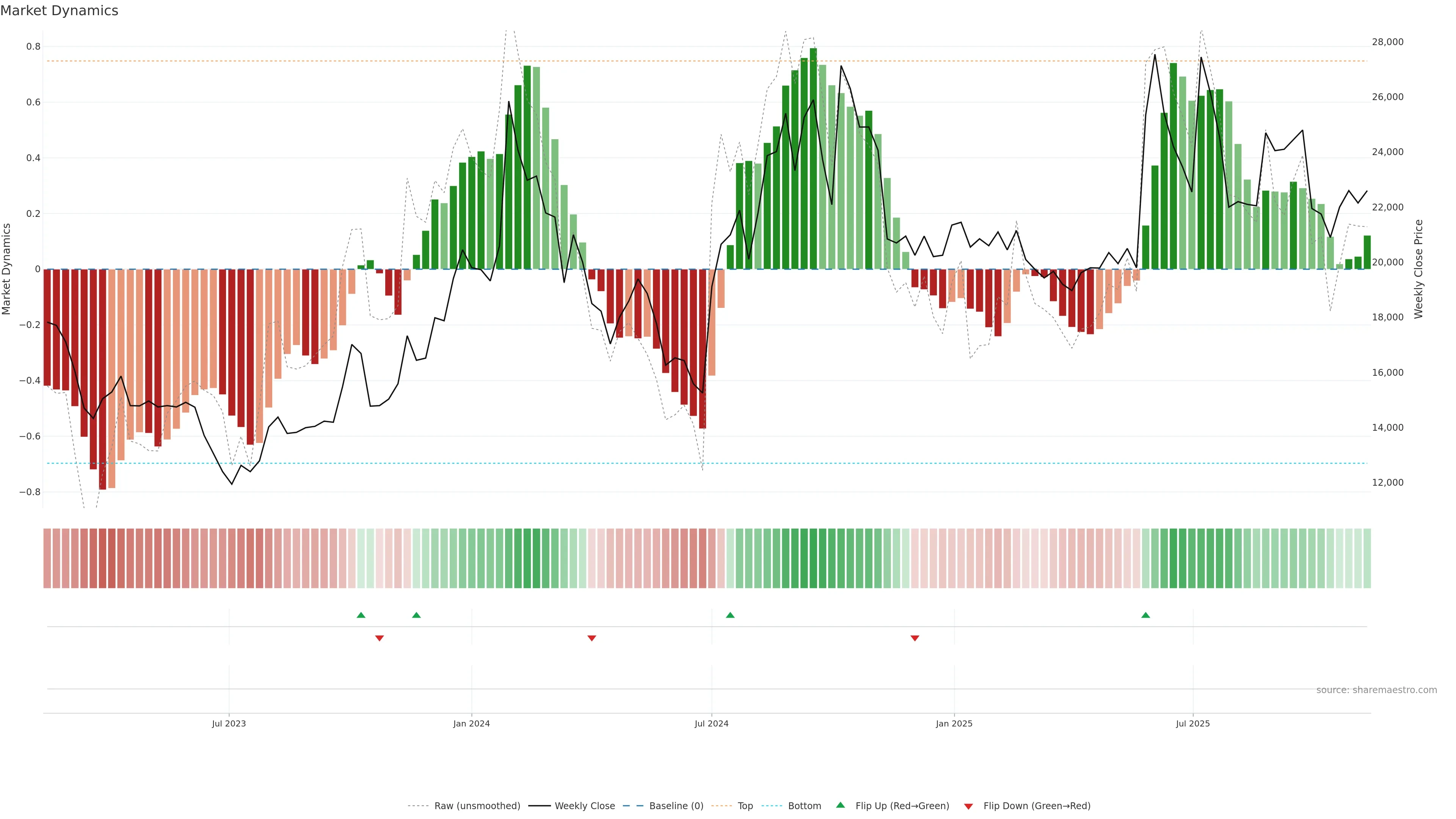The width and height of the screenshot is (1456, 819).
Task: Toggle the Baseline (0) legend entry
Action: click(x=676, y=806)
